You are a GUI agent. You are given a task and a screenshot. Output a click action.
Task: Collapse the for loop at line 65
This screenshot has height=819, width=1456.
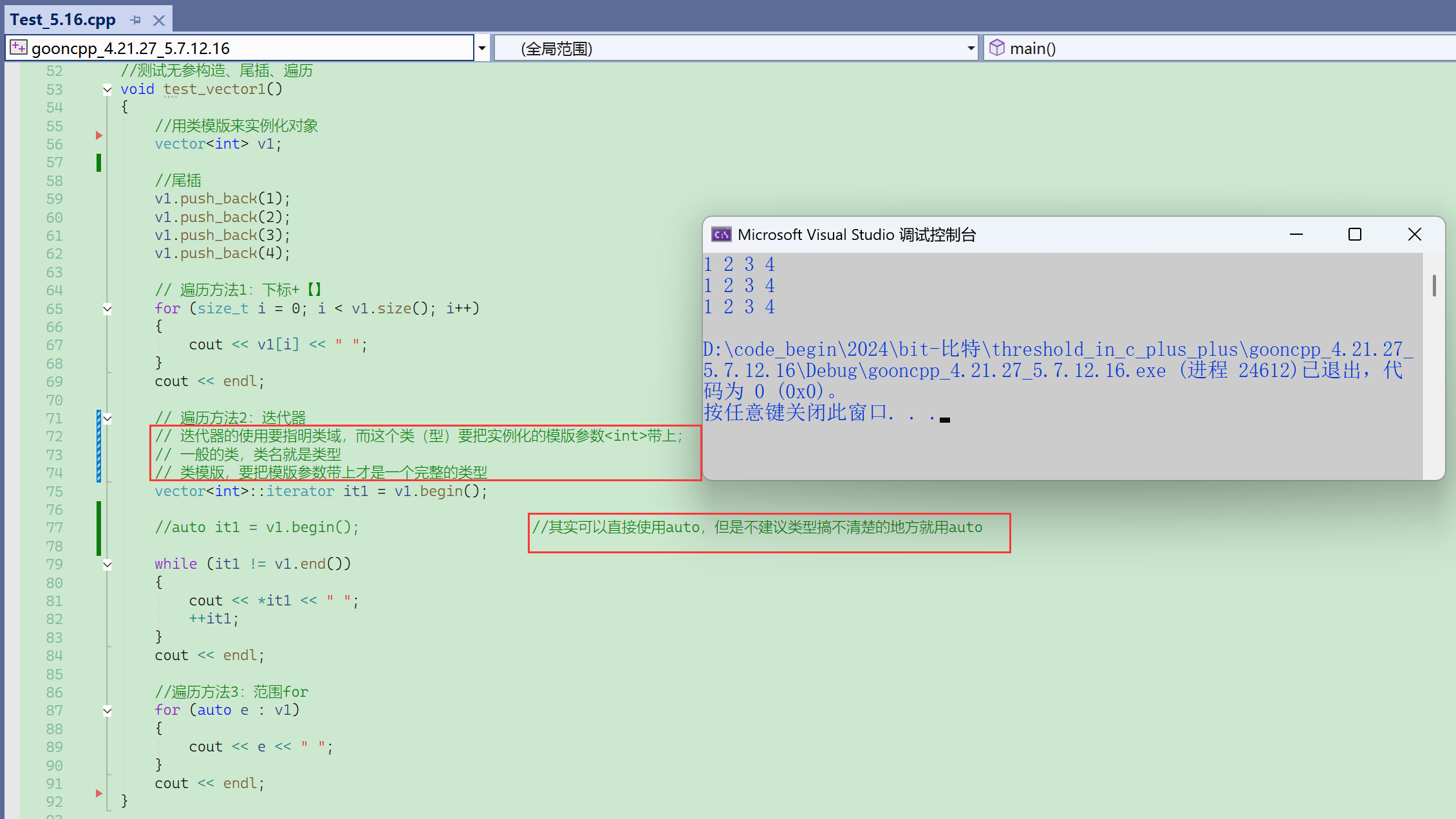pyautogui.click(x=107, y=309)
